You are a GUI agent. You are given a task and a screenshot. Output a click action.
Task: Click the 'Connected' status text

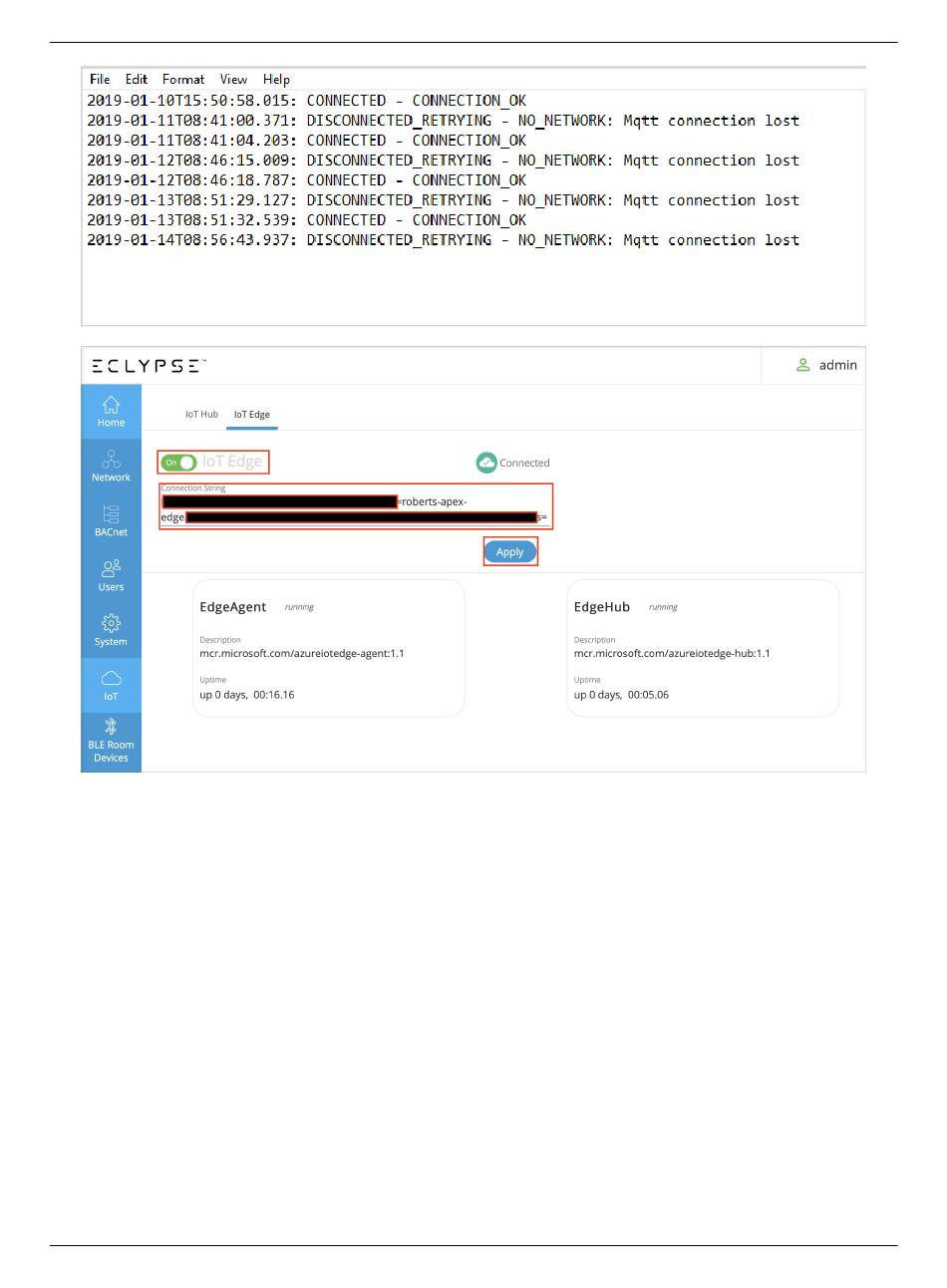point(524,464)
